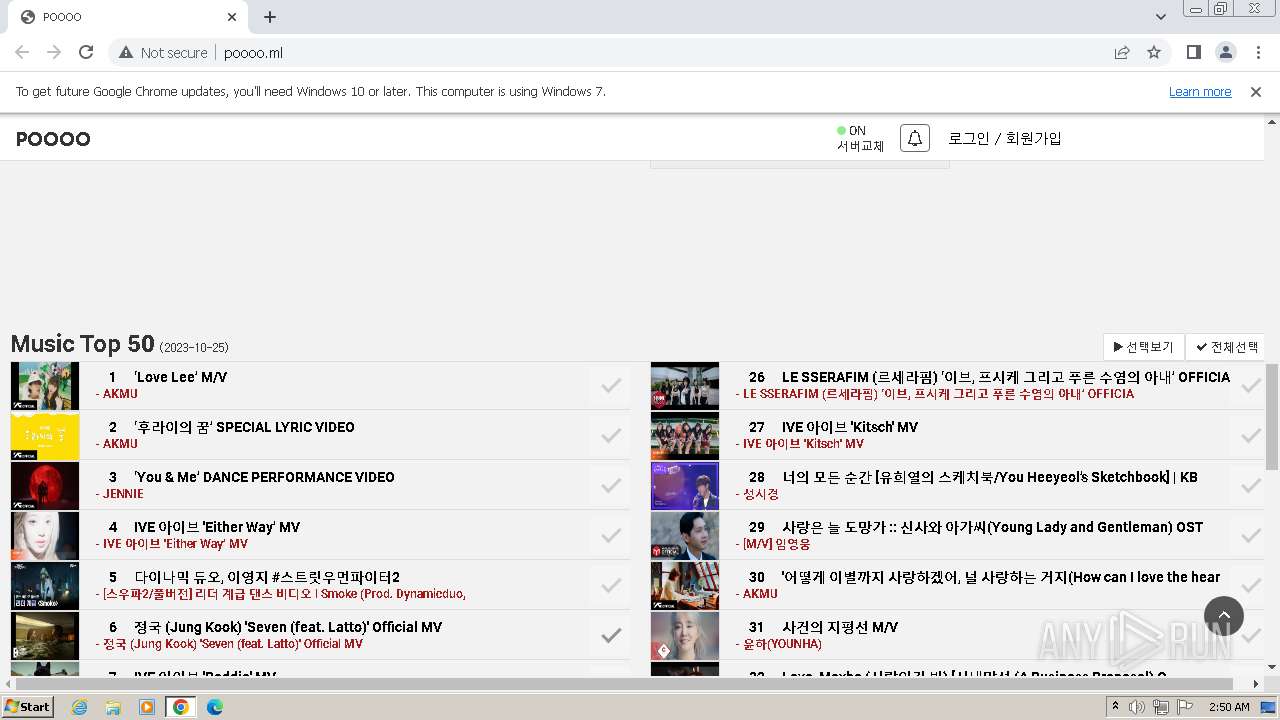Open Chrome three-dot menu
This screenshot has height=720, width=1280.
(x=1256, y=52)
